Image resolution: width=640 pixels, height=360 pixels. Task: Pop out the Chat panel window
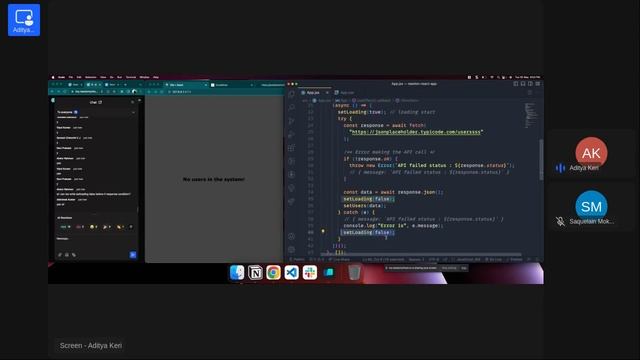[100, 102]
